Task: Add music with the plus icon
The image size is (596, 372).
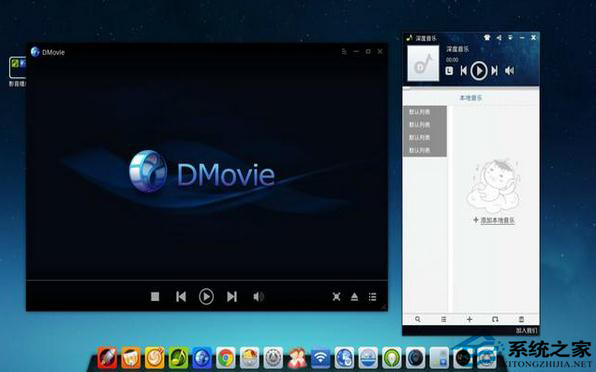Action: tap(469, 319)
